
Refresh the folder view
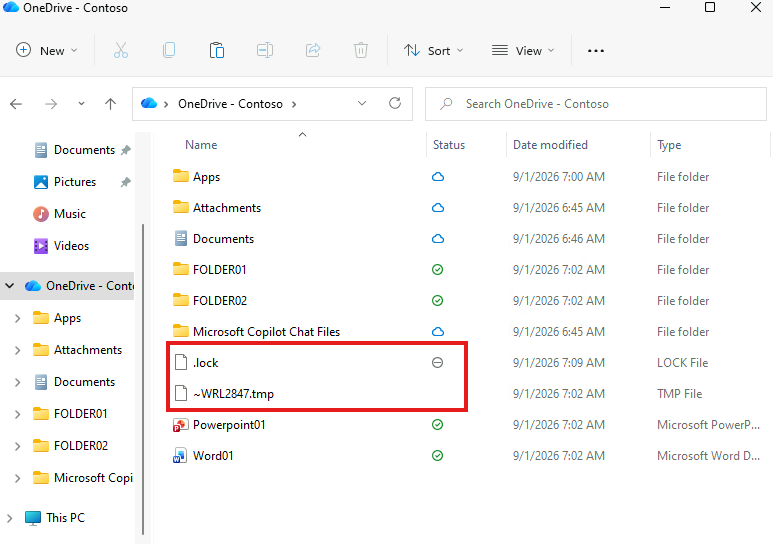coord(395,103)
